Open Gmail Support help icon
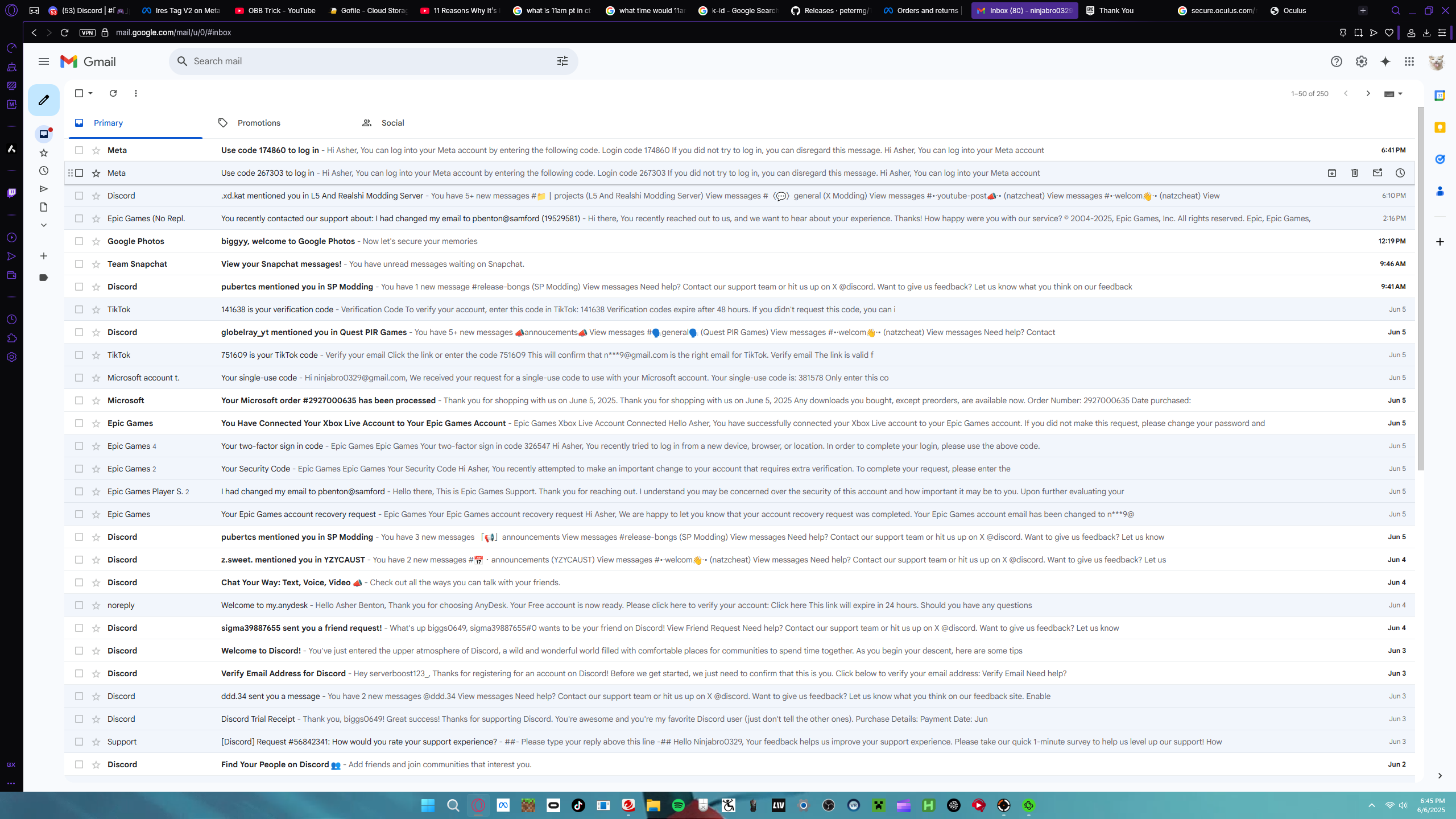Viewport: 1456px width, 819px height. coord(1336,61)
